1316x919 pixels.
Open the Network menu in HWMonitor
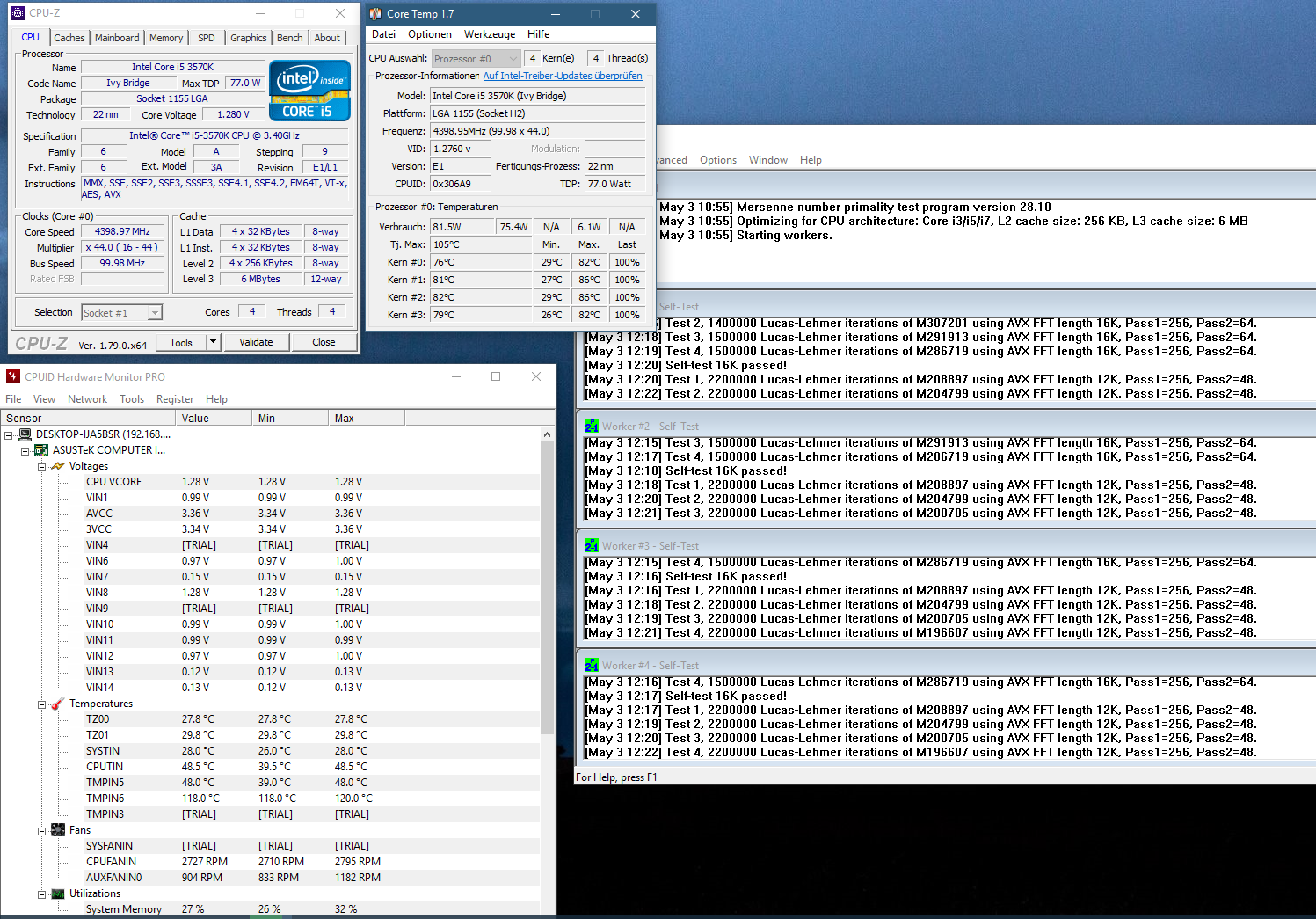click(x=87, y=399)
